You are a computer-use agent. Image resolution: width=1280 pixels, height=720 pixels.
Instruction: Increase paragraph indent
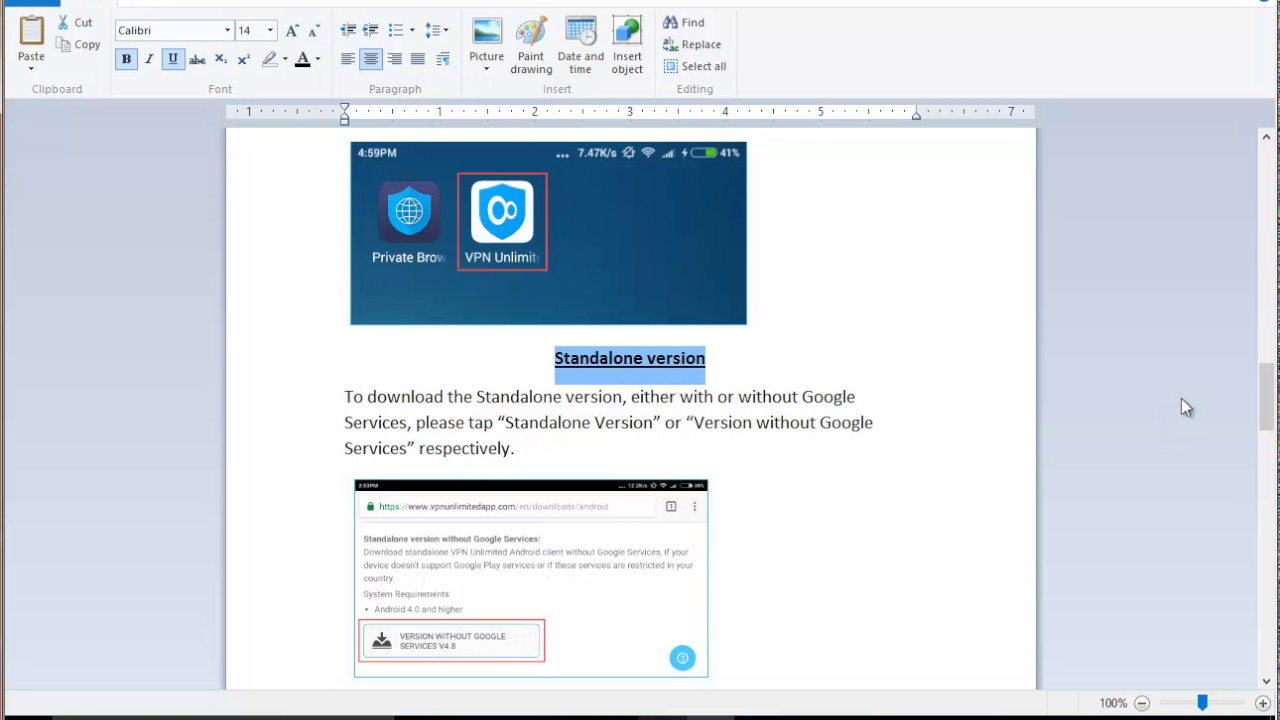click(371, 30)
